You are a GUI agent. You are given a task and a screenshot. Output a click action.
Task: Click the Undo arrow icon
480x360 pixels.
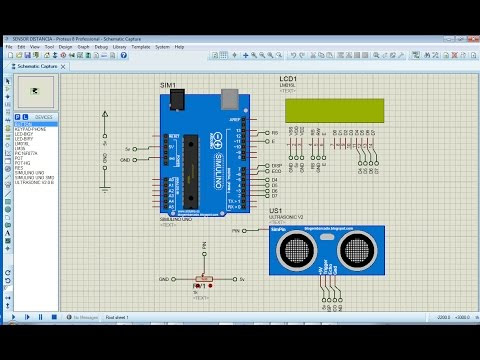click(x=293, y=55)
